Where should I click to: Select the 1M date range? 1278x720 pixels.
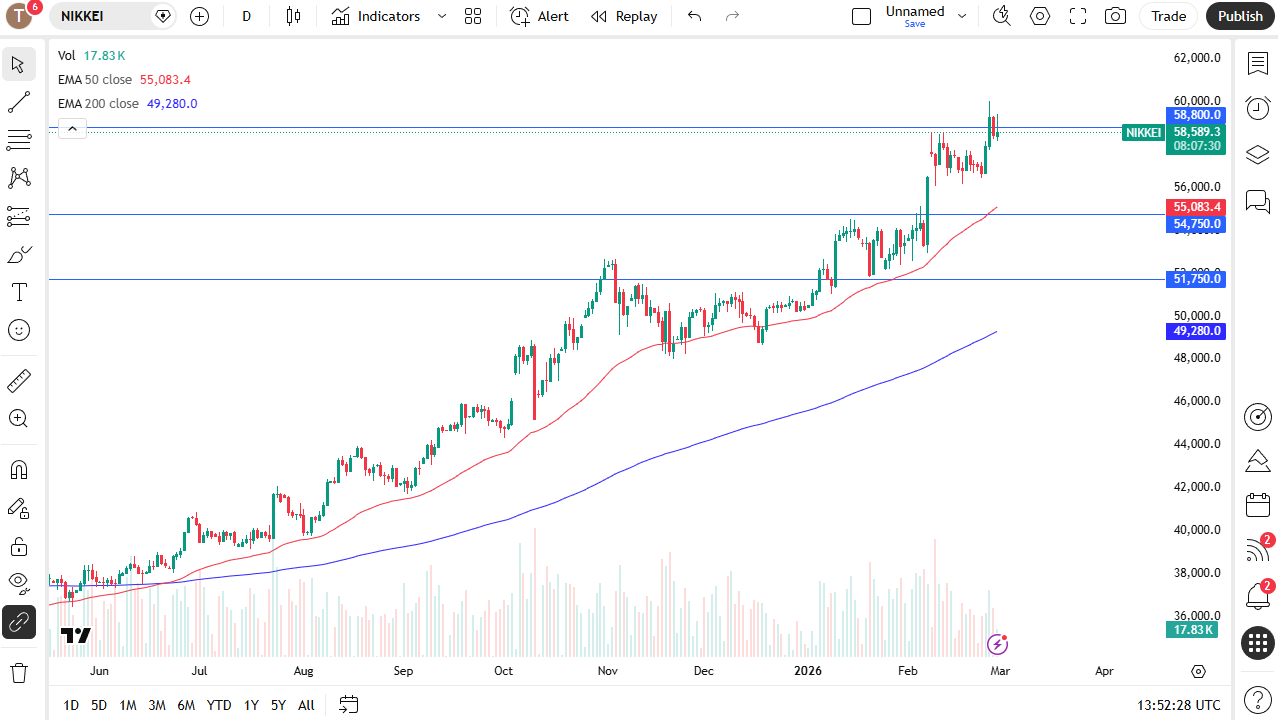(128, 705)
